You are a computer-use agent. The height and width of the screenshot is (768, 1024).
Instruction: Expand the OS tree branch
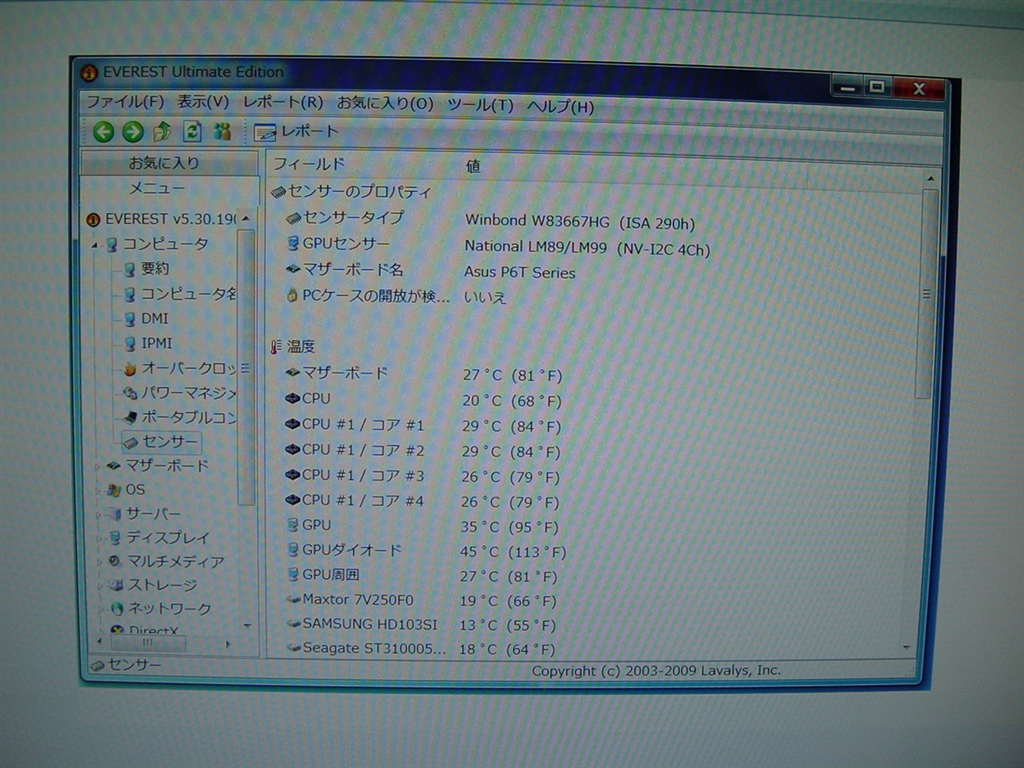(x=98, y=490)
